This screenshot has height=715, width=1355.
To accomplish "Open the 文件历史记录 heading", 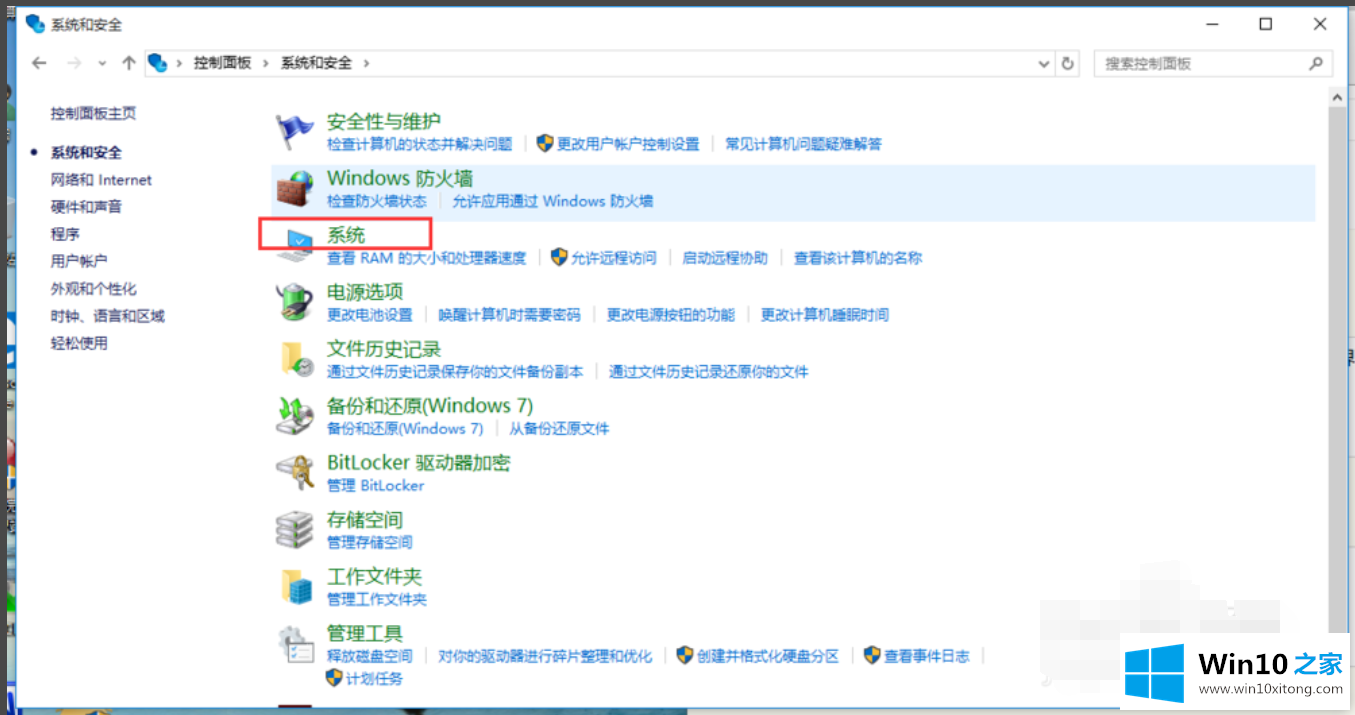I will pyautogui.click(x=384, y=350).
